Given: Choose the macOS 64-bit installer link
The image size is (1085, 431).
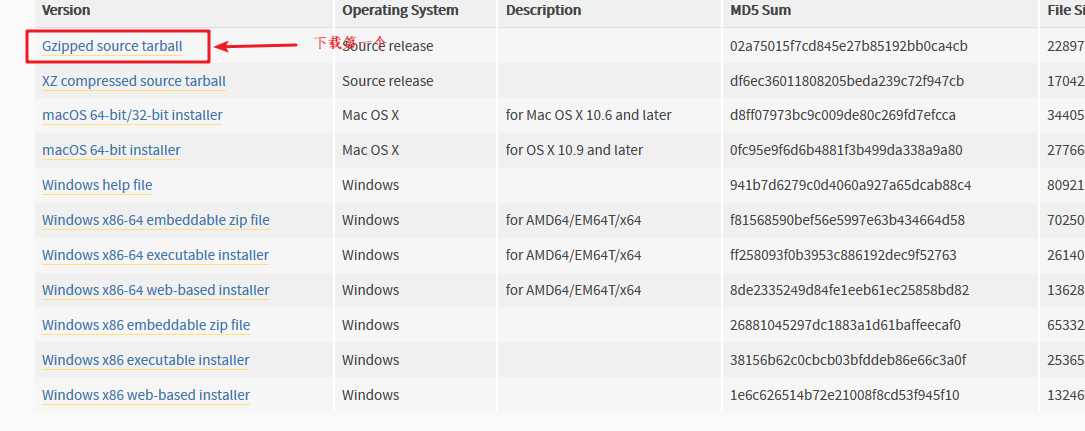Looking at the screenshot, I should tap(111, 150).
